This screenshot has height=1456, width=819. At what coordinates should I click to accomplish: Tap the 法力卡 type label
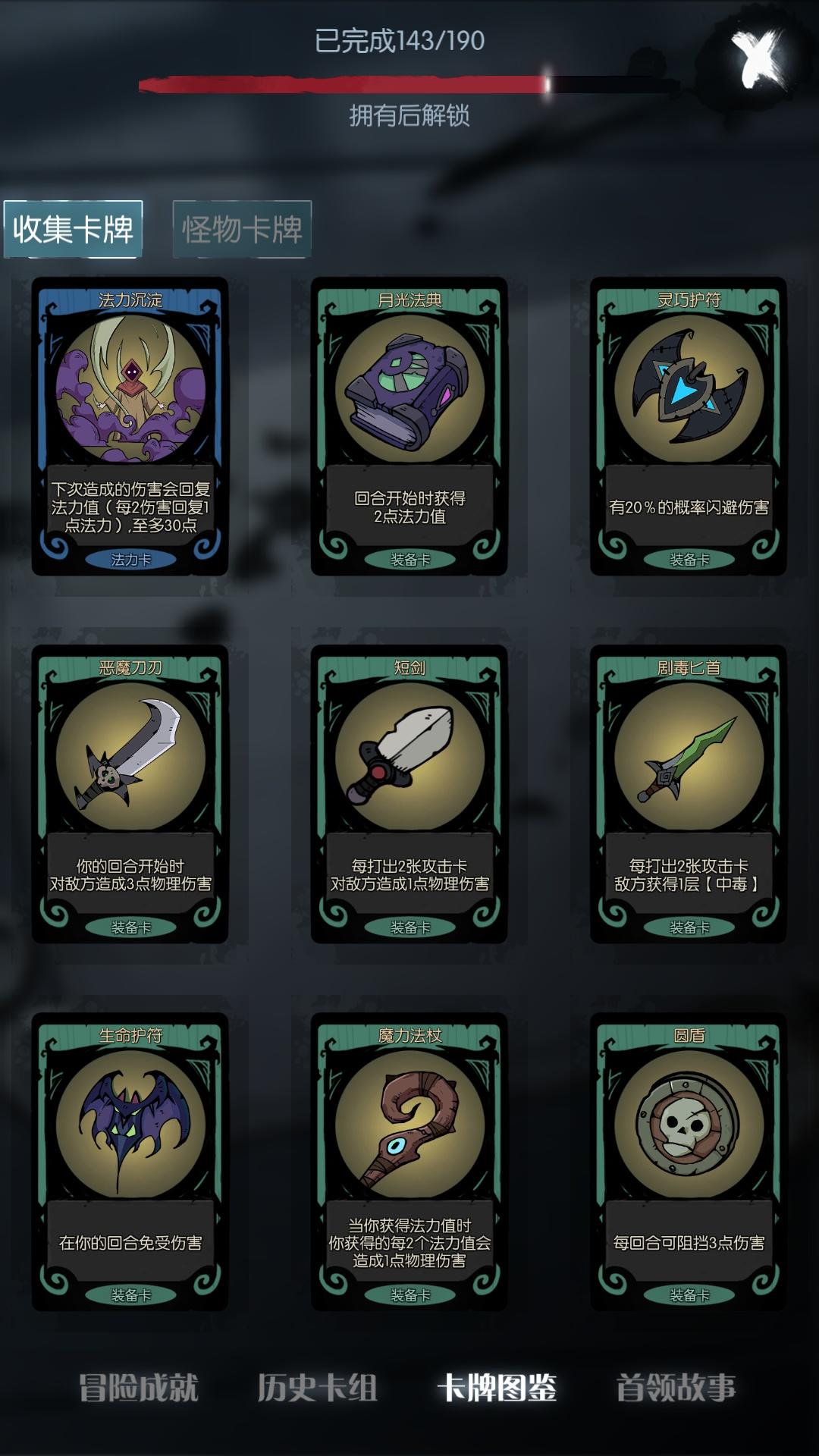pyautogui.click(x=130, y=560)
